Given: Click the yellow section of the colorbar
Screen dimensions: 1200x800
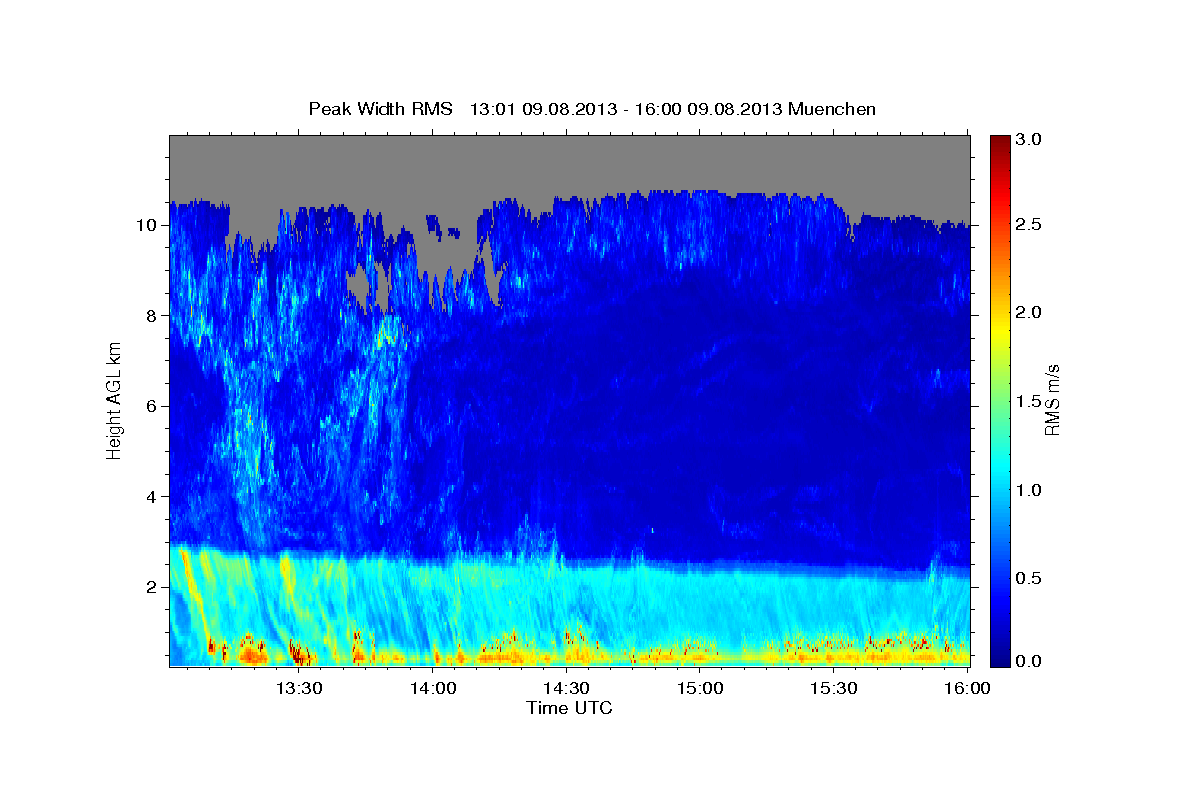Looking at the screenshot, I should coord(999,330).
